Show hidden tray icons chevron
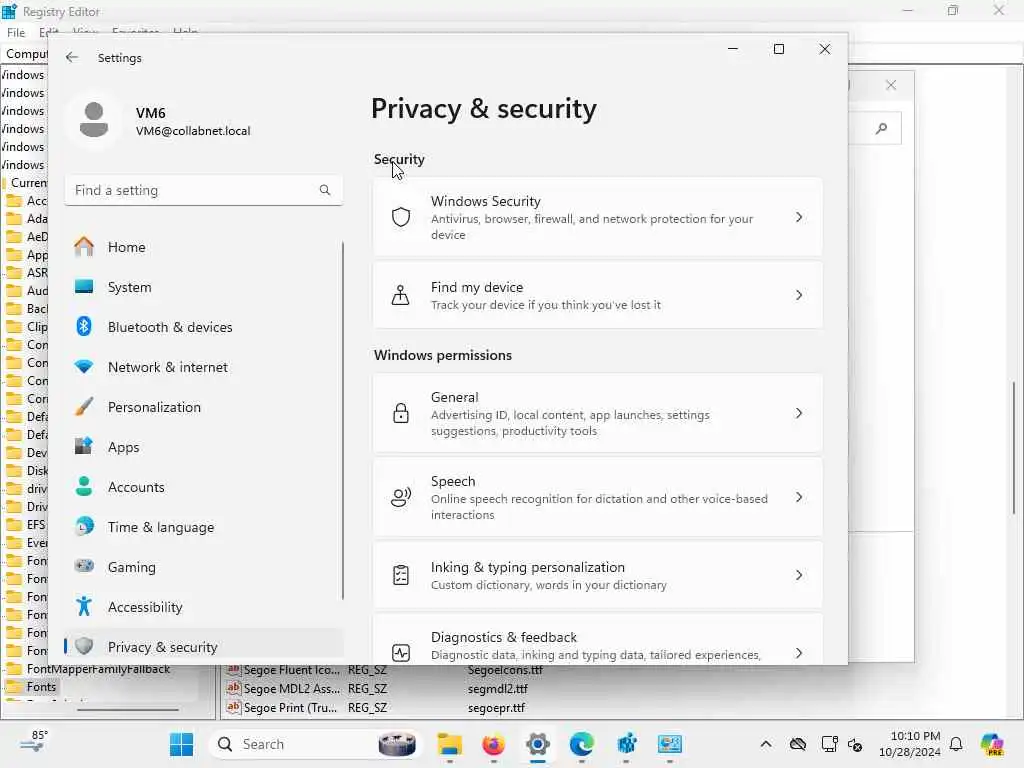 pyautogui.click(x=766, y=744)
